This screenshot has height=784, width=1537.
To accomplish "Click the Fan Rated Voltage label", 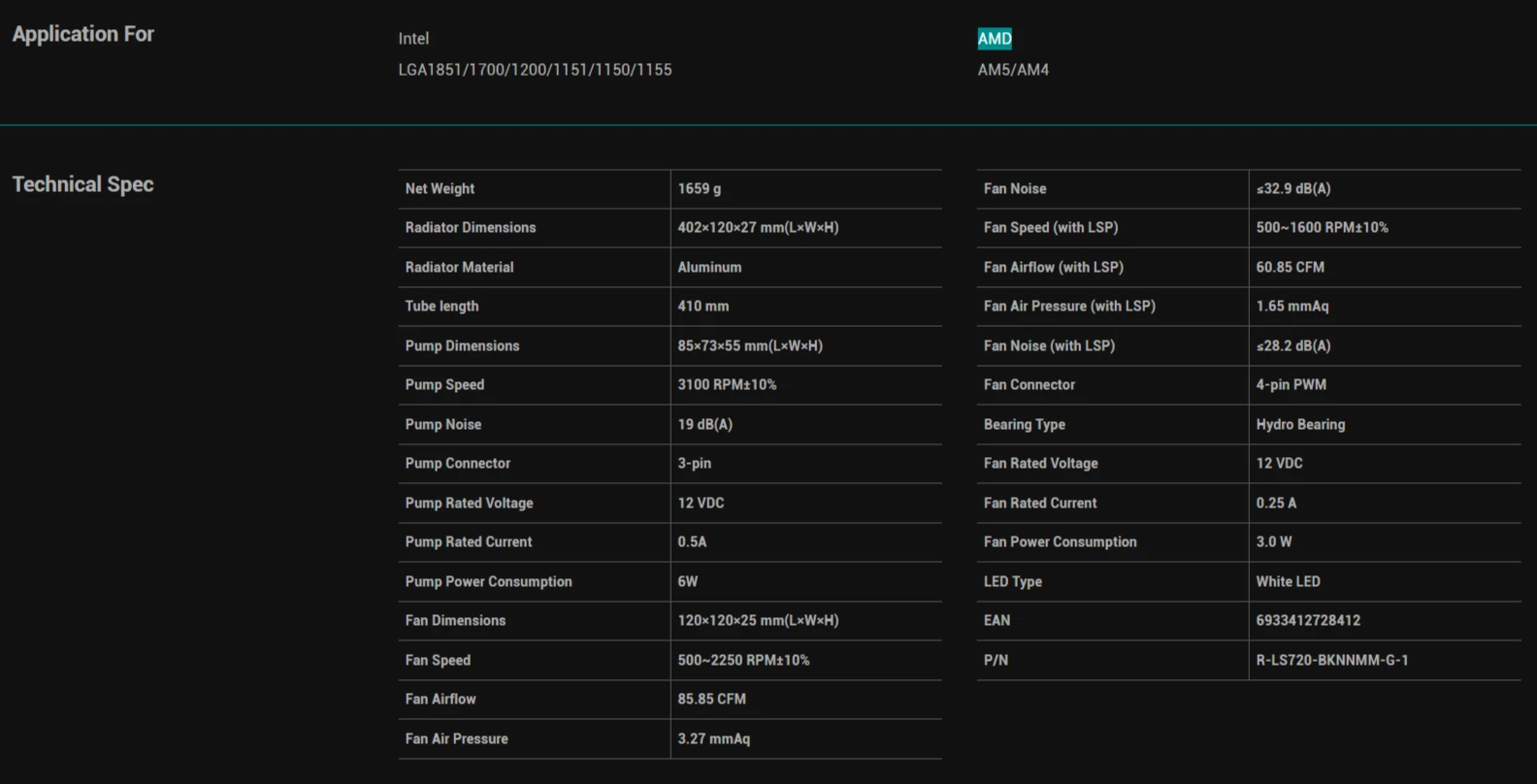I will (x=1041, y=464).
